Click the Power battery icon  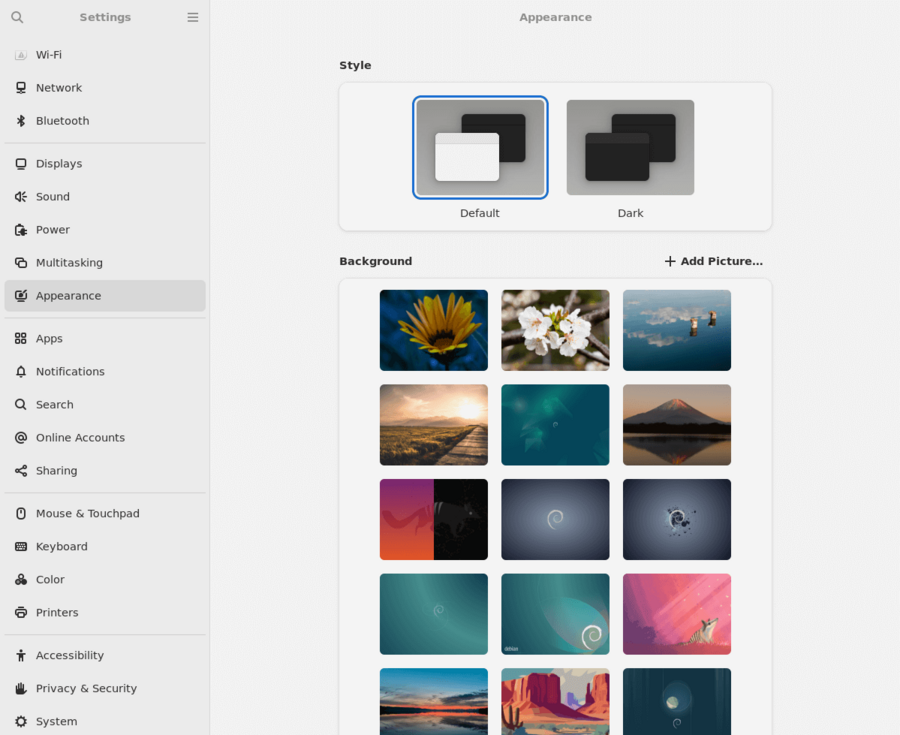(x=21, y=230)
